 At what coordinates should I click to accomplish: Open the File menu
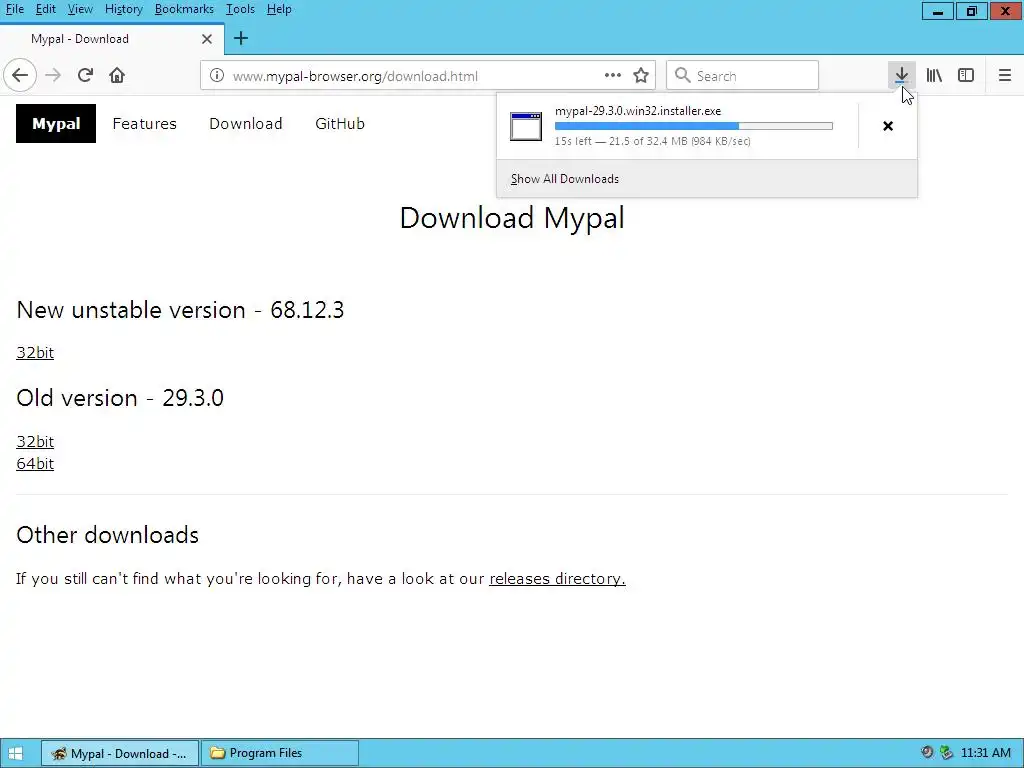[x=14, y=9]
